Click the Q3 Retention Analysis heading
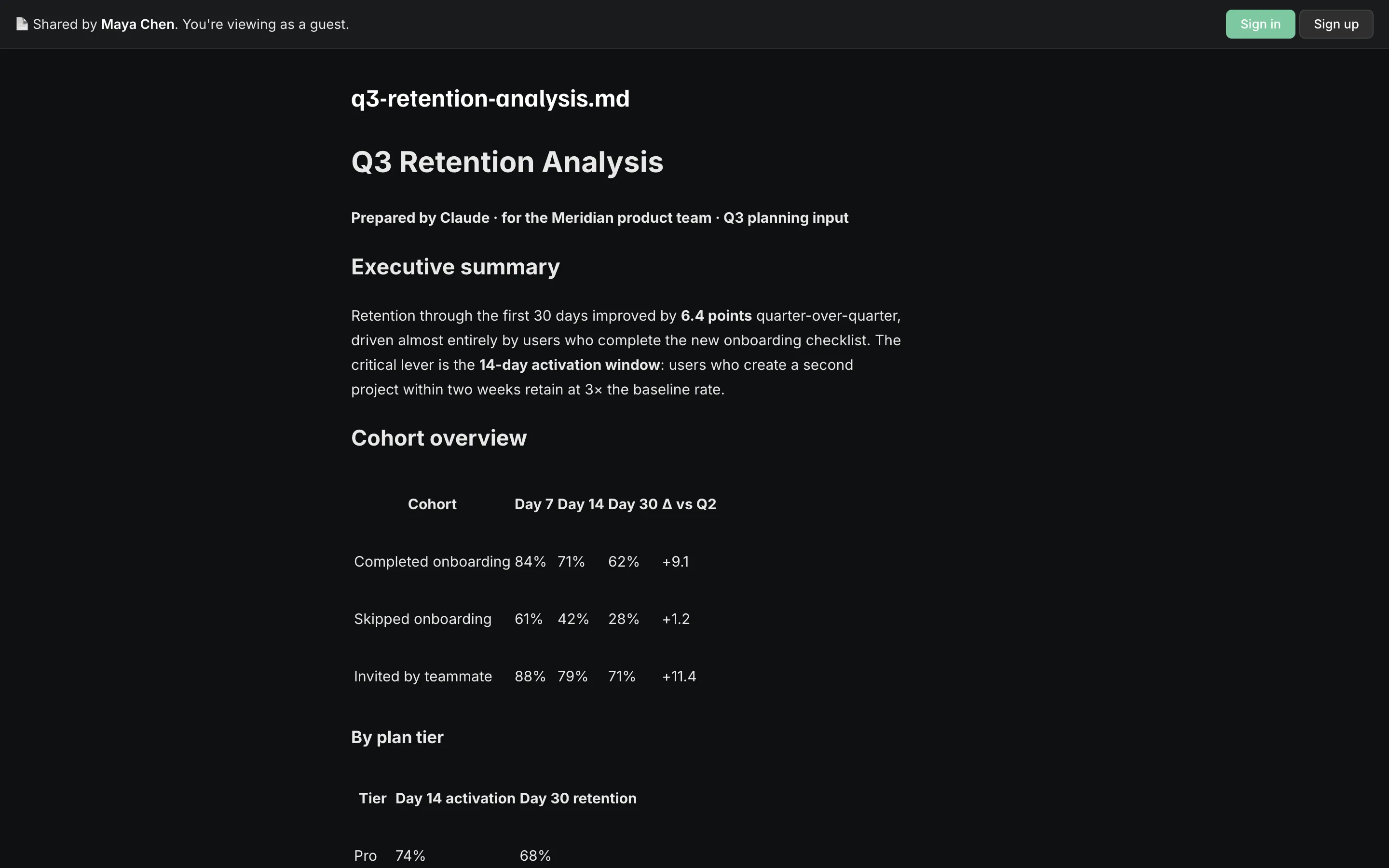Viewport: 1389px width, 868px height. pyautogui.click(x=507, y=162)
